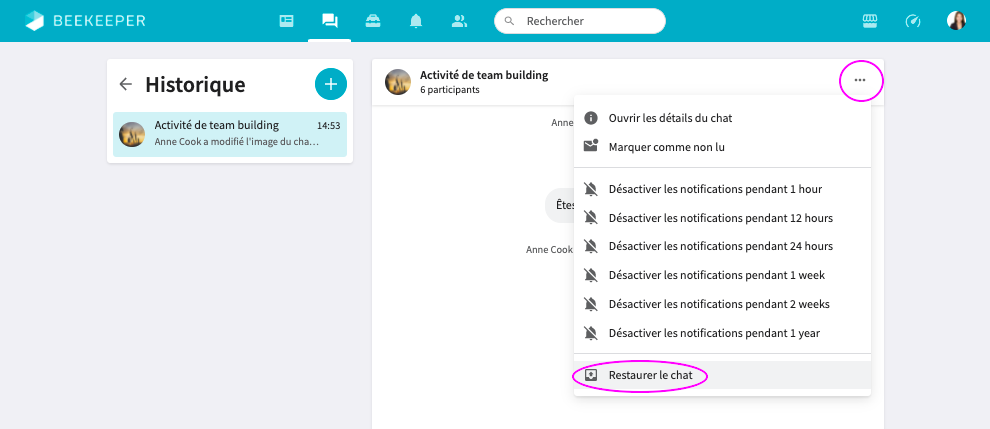The height and width of the screenshot is (429, 990).
Task: Choose Restaurer le chat option
Action: click(650, 375)
